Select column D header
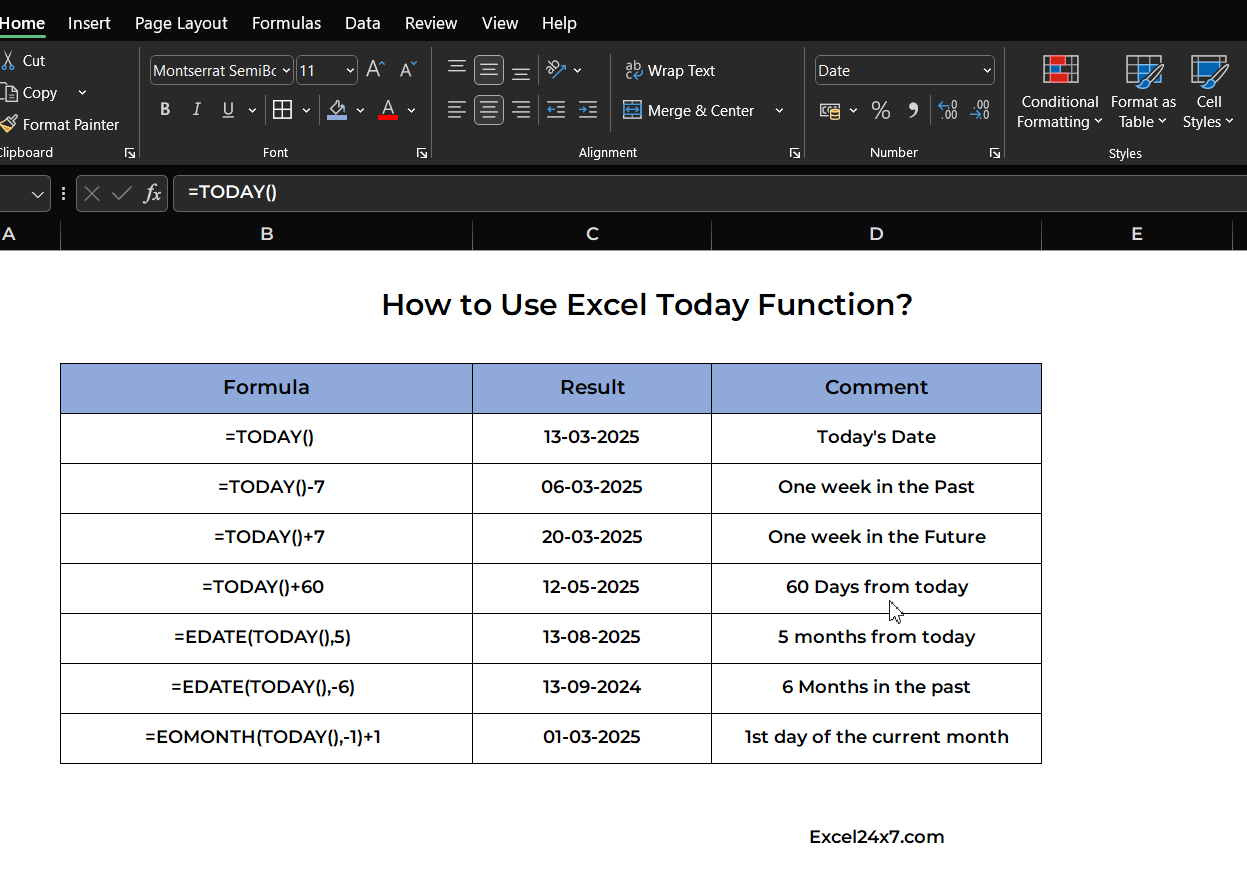This screenshot has width=1247, height=881. point(876,234)
